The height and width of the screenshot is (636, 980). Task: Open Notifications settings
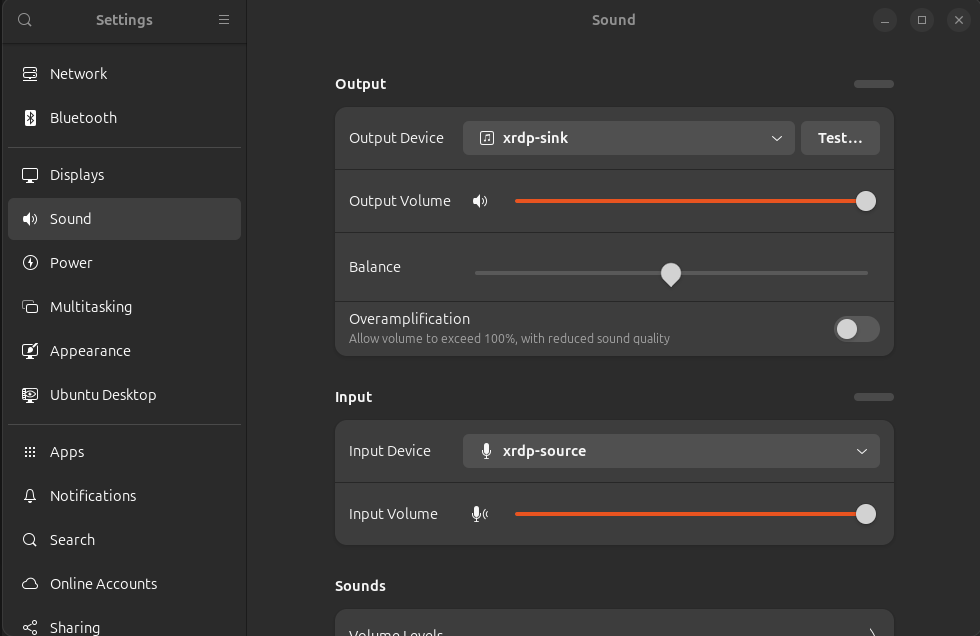click(x=124, y=495)
